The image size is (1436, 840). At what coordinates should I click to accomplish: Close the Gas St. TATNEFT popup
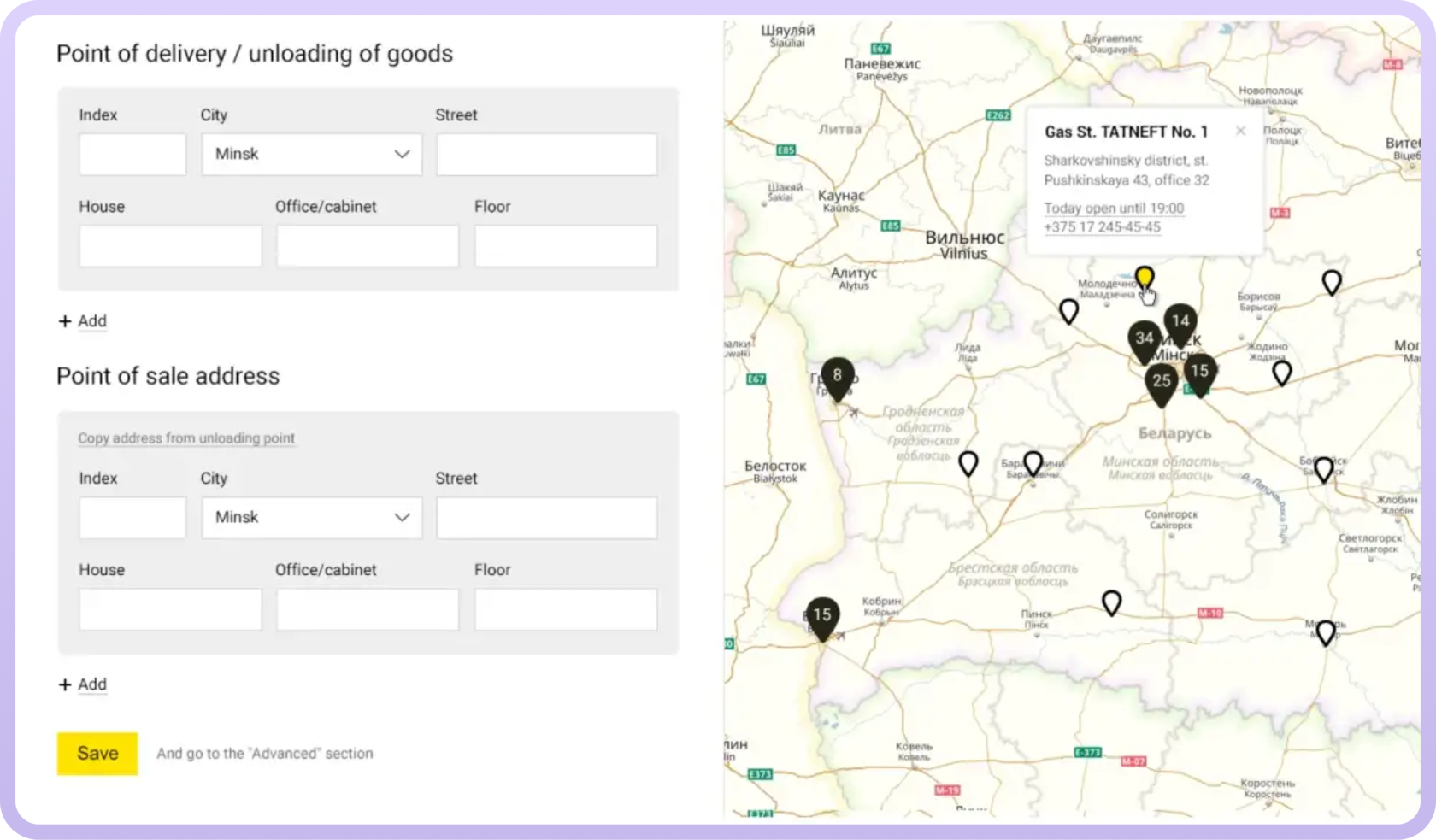click(1240, 131)
